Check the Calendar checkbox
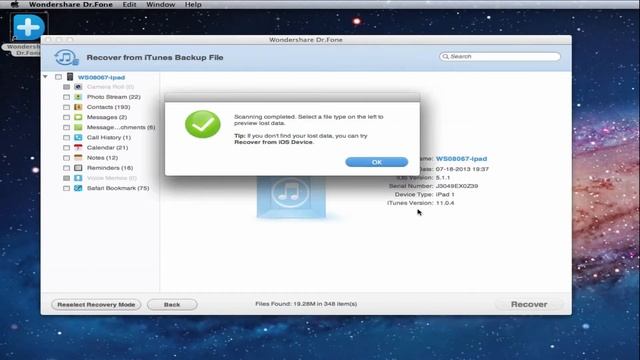The width and height of the screenshot is (640, 360). point(67,148)
